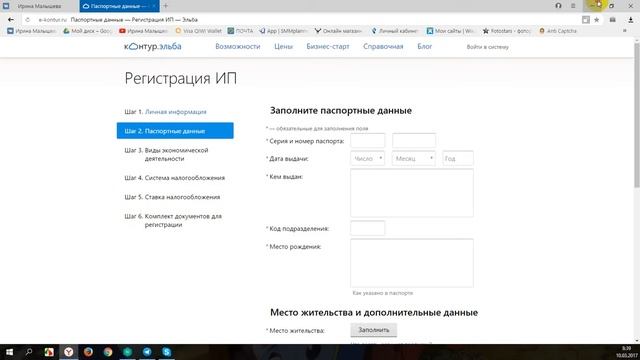Click the Год year field
The image size is (640, 360).
[x=458, y=158]
